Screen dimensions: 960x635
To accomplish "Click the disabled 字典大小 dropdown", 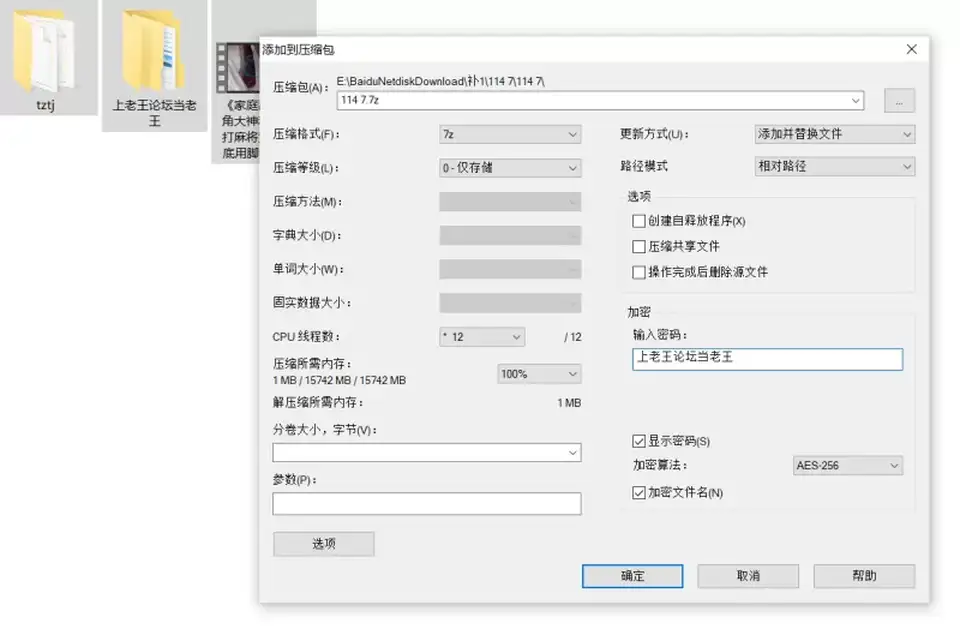I will [510, 235].
